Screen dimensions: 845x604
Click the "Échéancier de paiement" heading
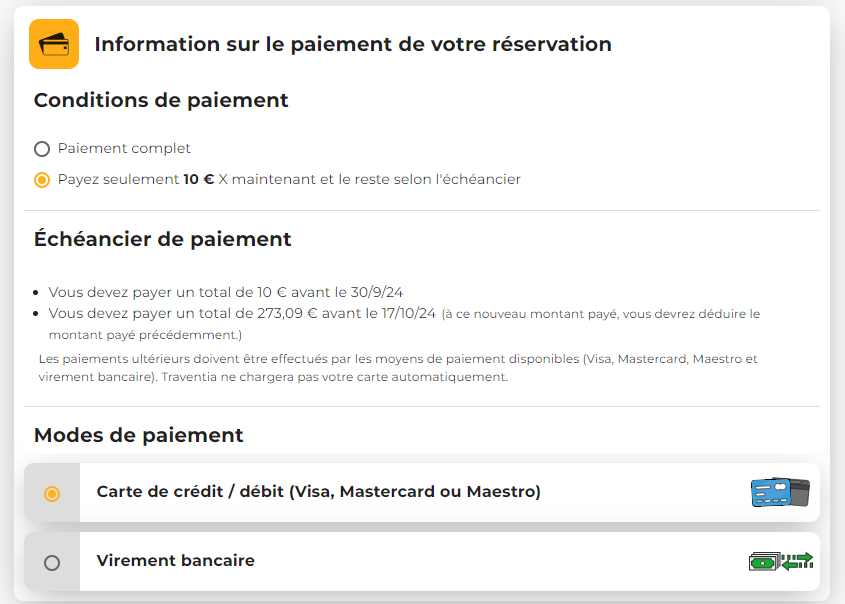[x=162, y=239]
